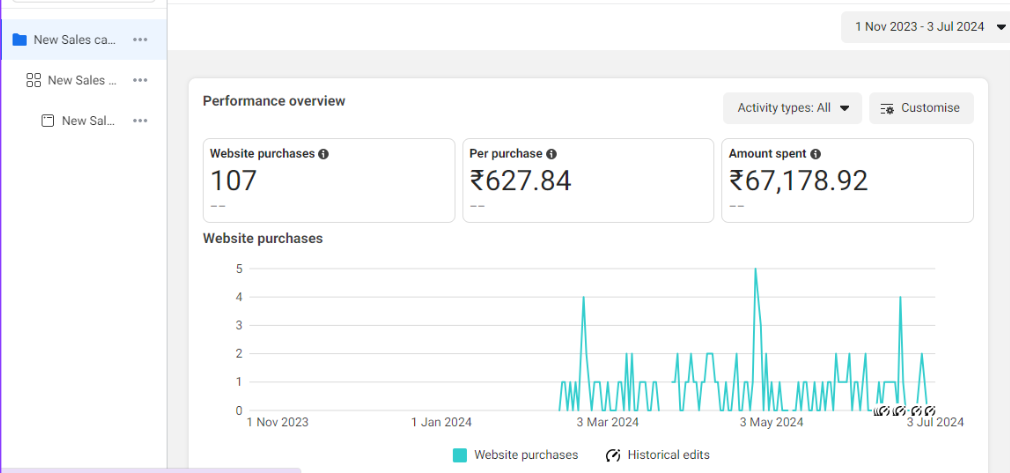
Task: Click the blue campaign folder icon
Action: pyautogui.click(x=19, y=40)
